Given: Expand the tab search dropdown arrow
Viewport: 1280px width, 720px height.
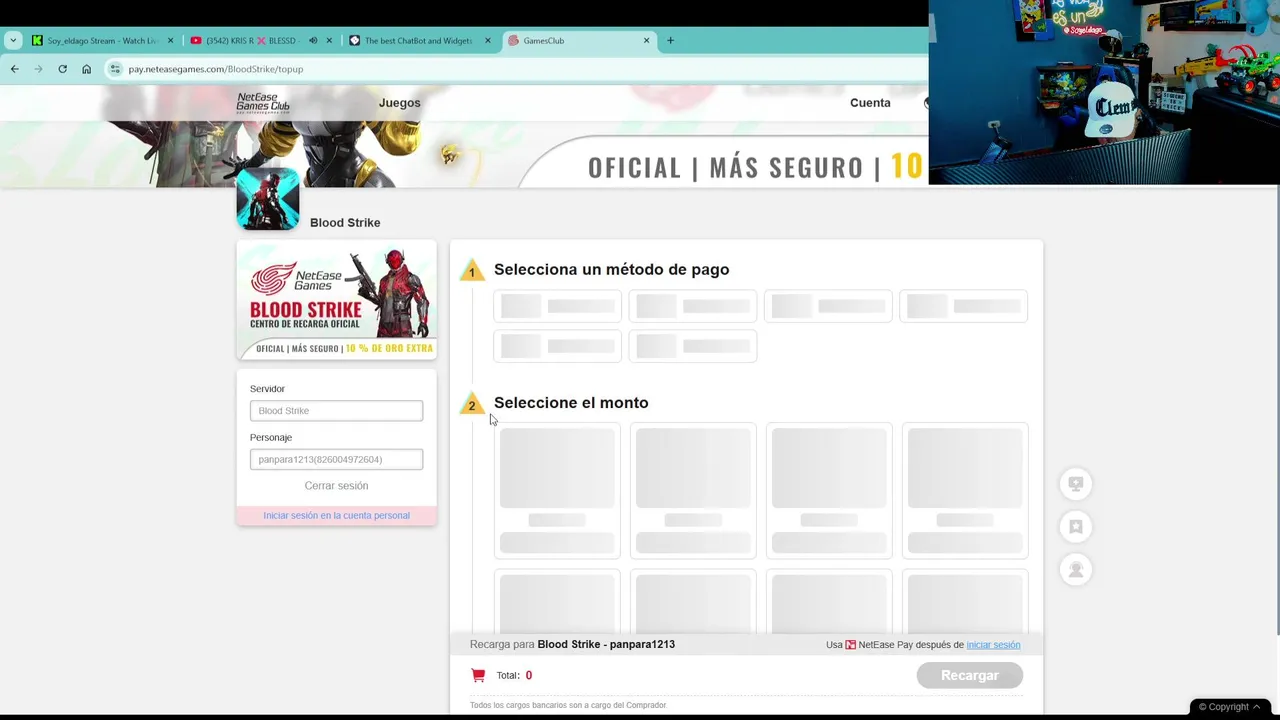Looking at the screenshot, I should [13, 41].
